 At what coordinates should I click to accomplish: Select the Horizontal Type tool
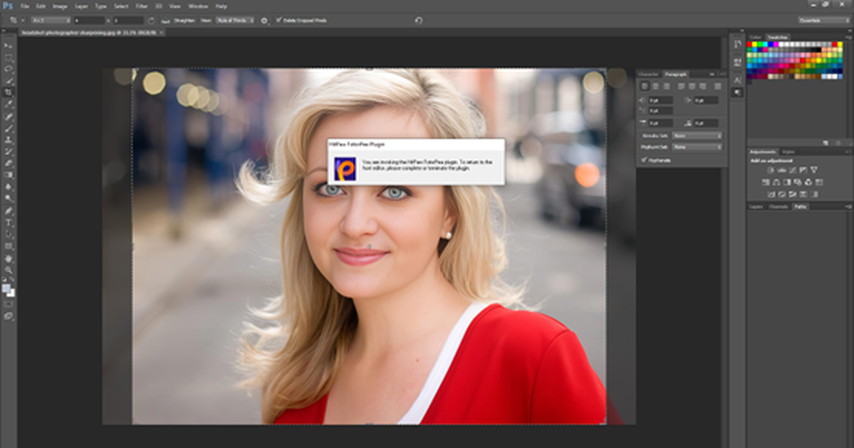pyautogui.click(x=8, y=222)
